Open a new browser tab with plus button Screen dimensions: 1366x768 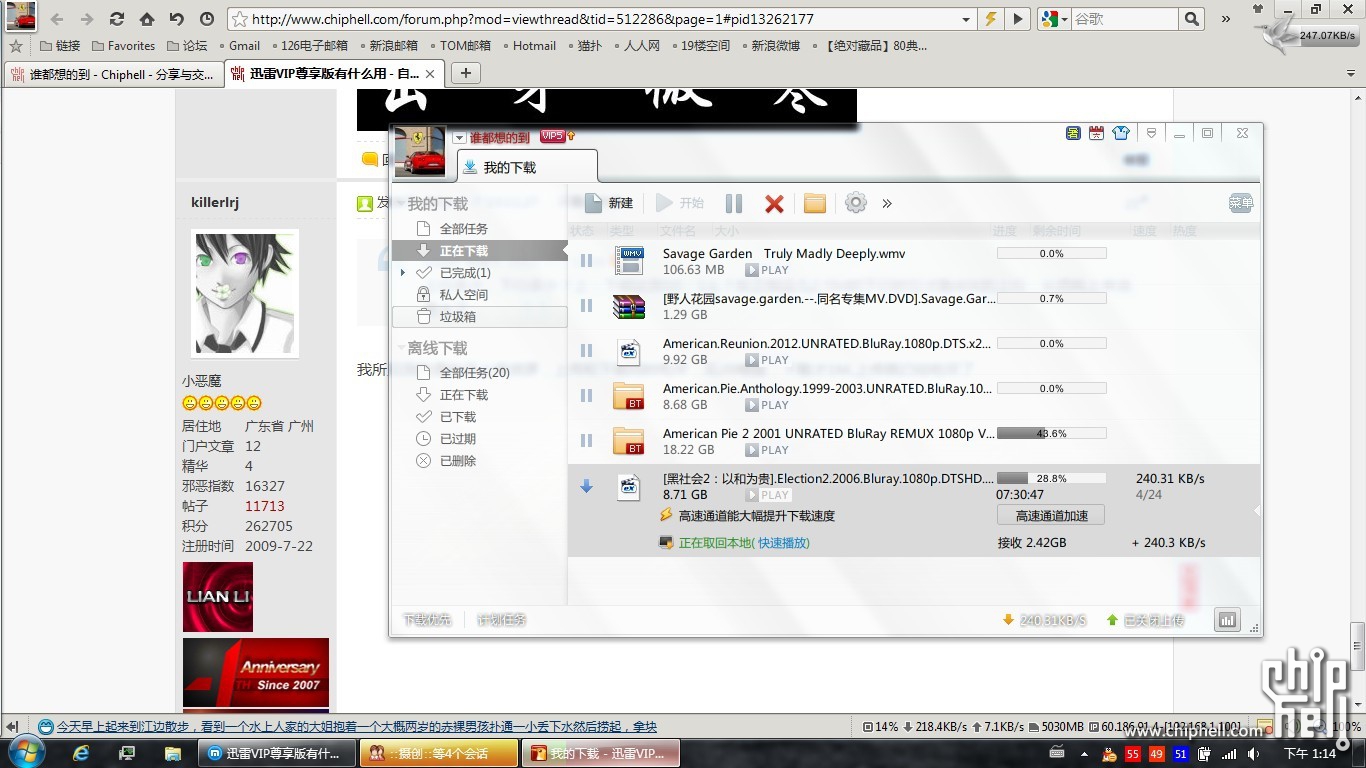[465, 72]
